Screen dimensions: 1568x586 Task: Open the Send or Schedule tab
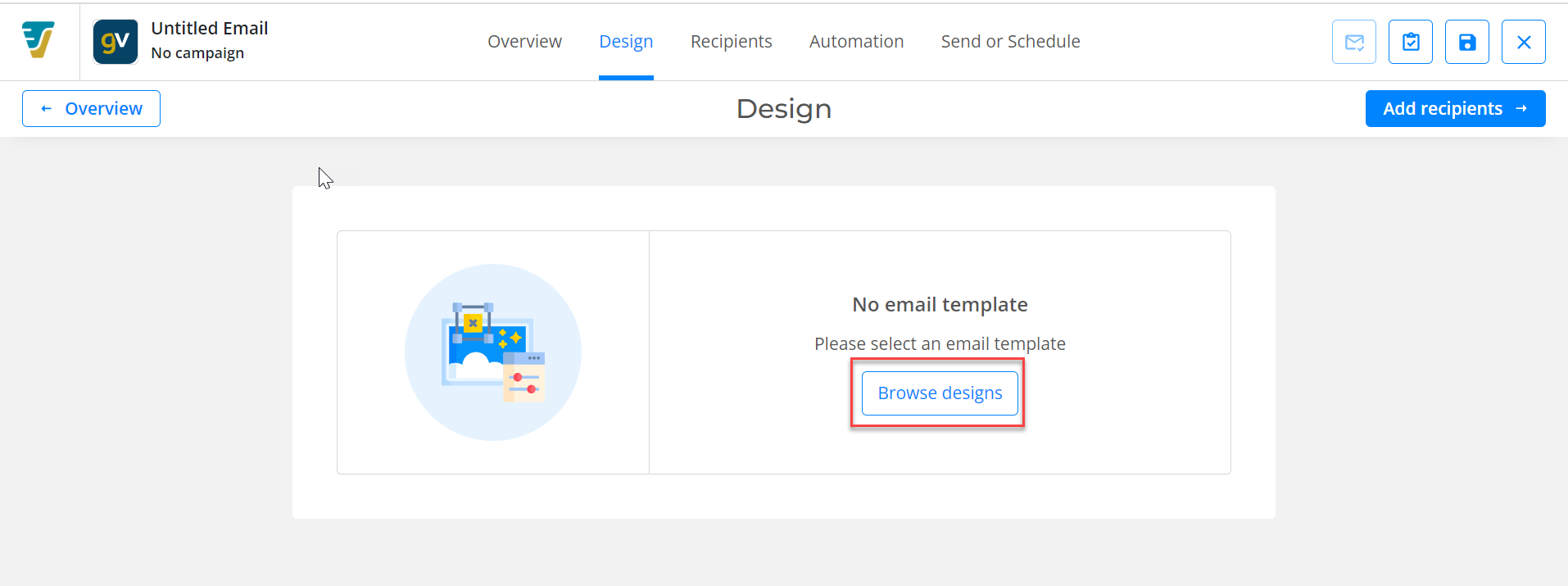(x=1010, y=42)
